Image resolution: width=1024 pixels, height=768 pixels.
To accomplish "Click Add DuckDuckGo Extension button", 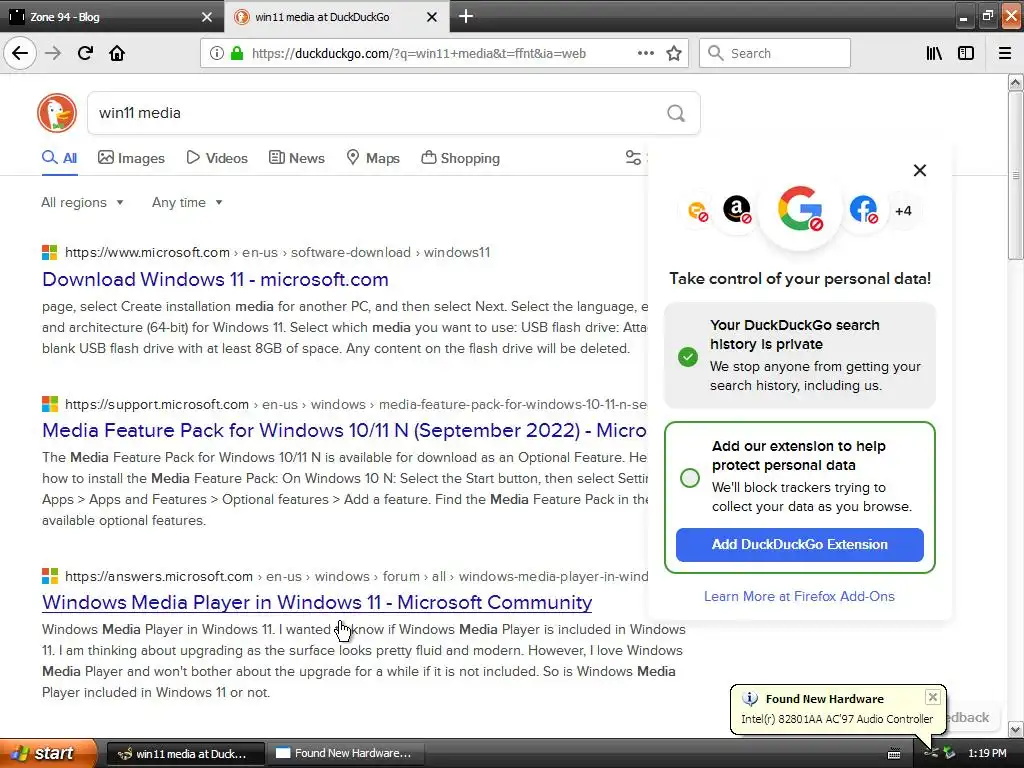I will 799,545.
